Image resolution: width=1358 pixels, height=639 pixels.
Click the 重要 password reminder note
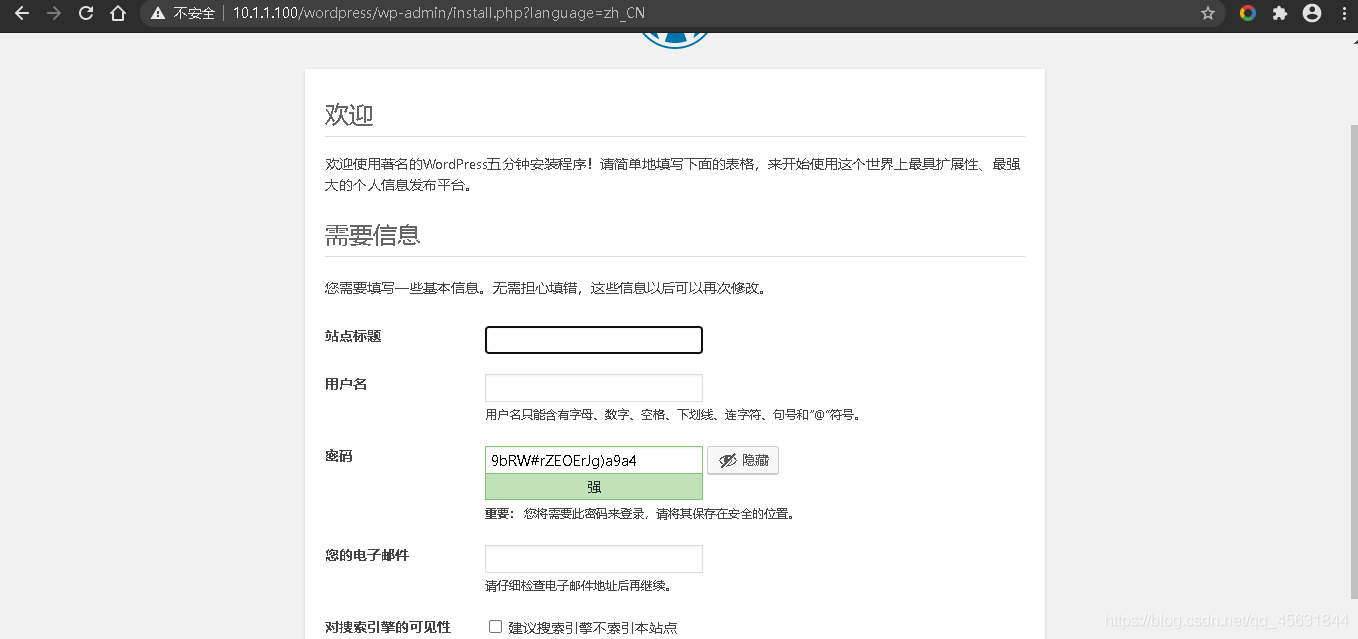[x=640, y=514]
